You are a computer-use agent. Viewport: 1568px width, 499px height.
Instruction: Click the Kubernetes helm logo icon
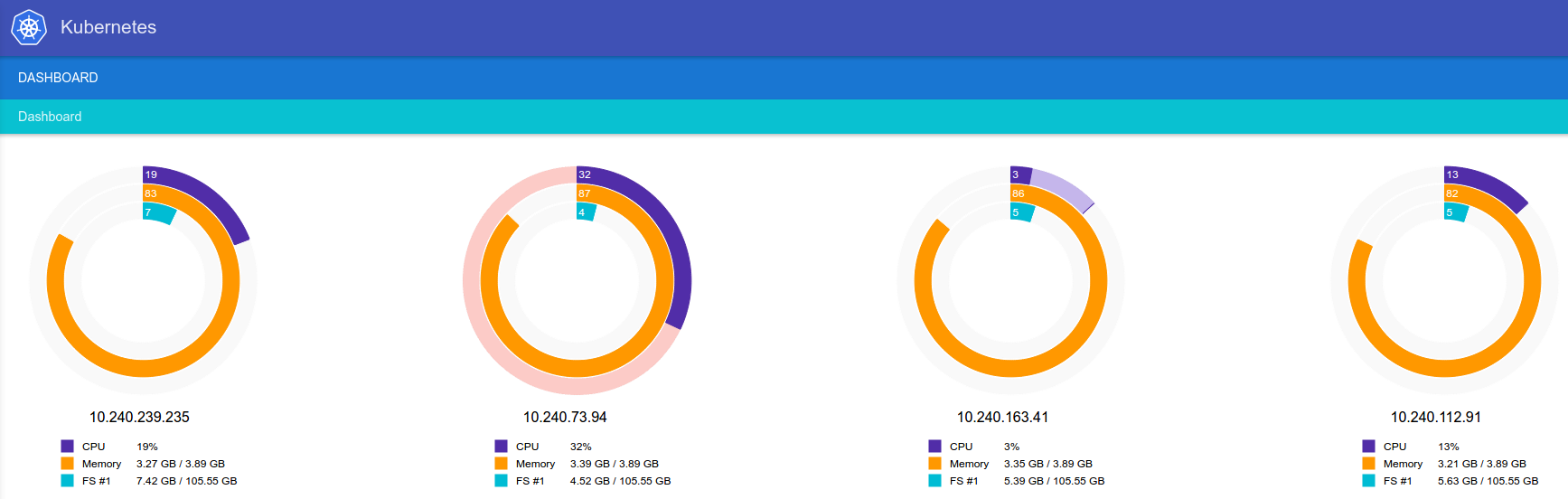29,27
